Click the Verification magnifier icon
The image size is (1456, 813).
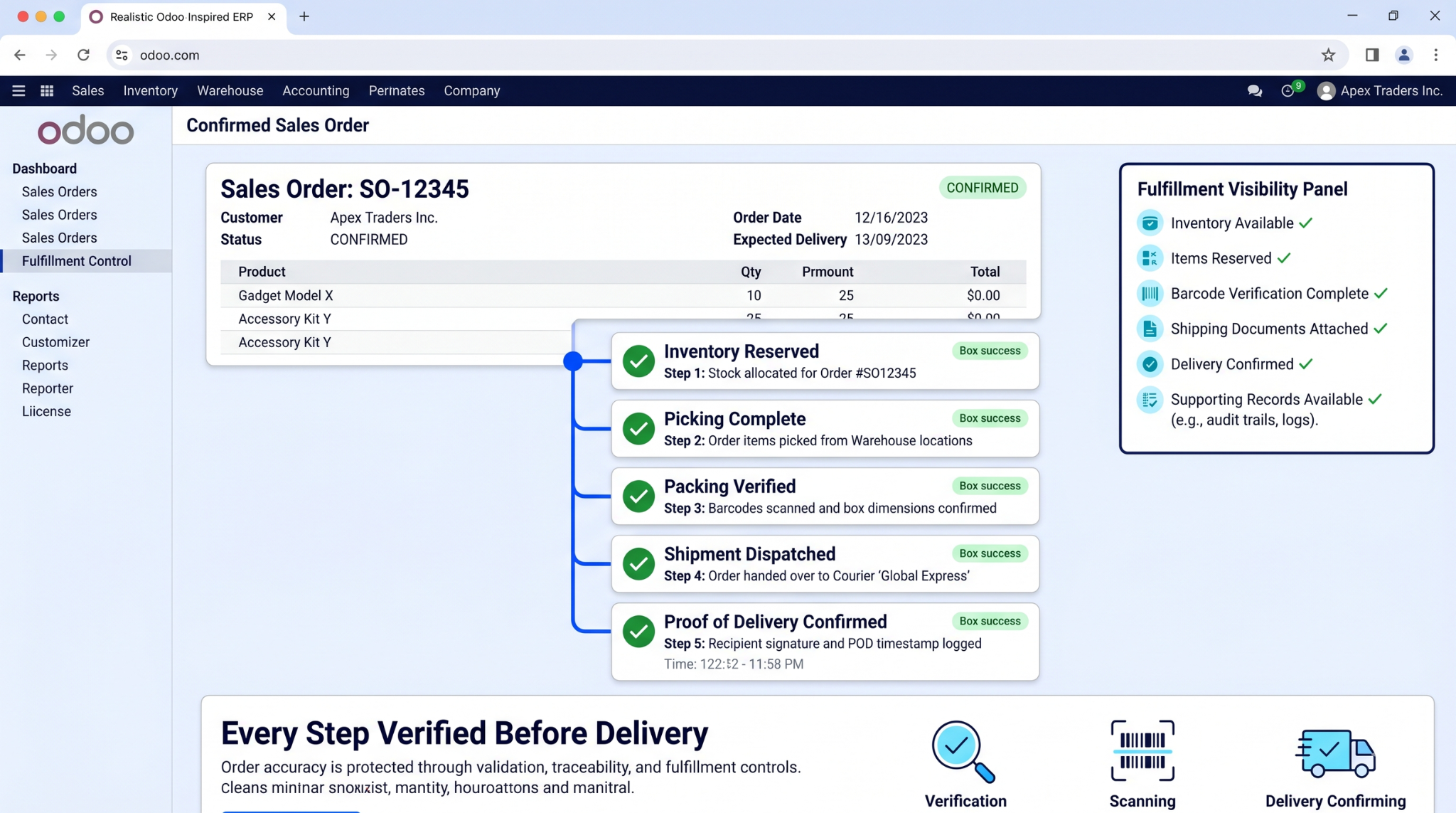coord(963,751)
